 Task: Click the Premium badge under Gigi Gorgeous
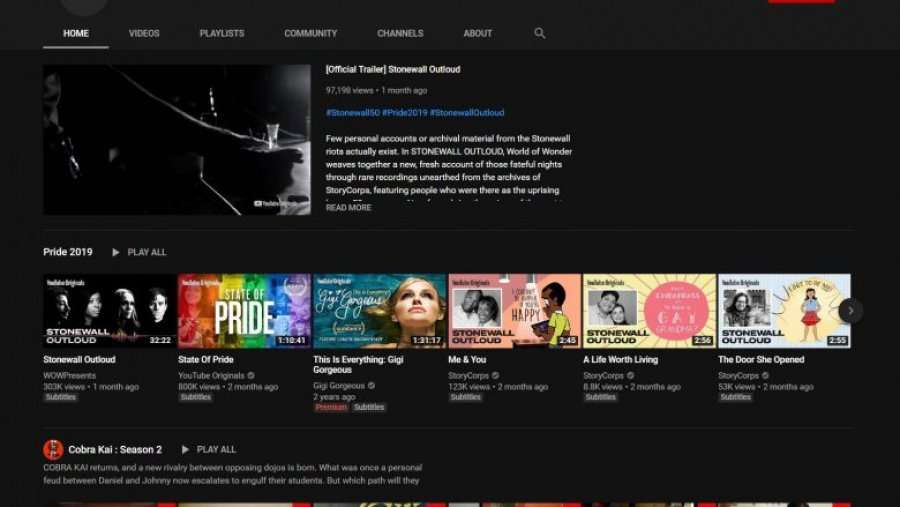331,407
